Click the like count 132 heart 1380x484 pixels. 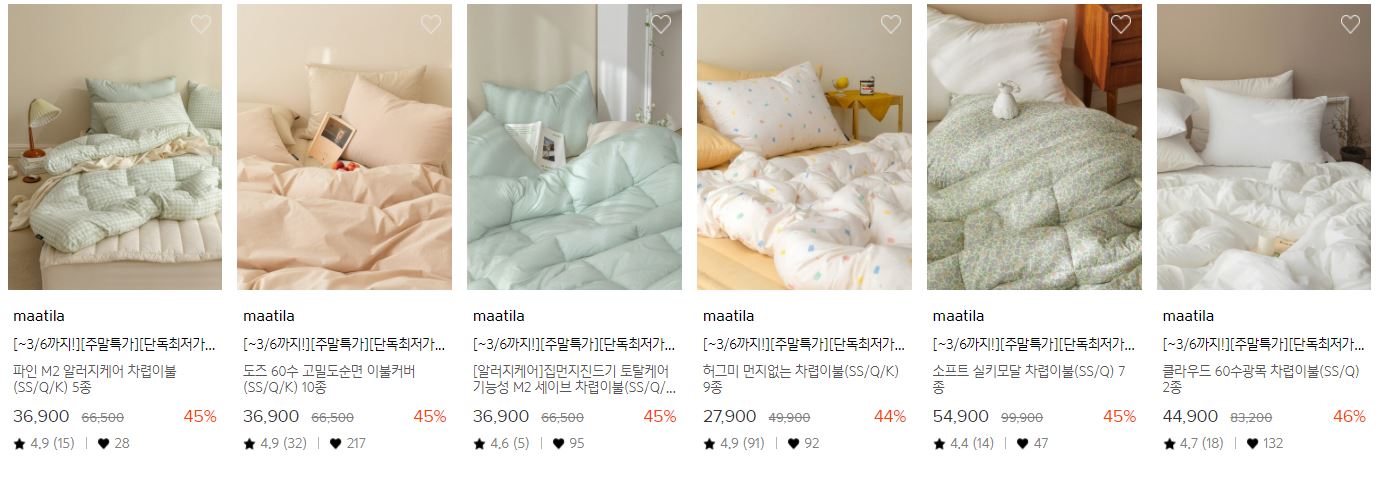pyautogui.click(x=1254, y=443)
